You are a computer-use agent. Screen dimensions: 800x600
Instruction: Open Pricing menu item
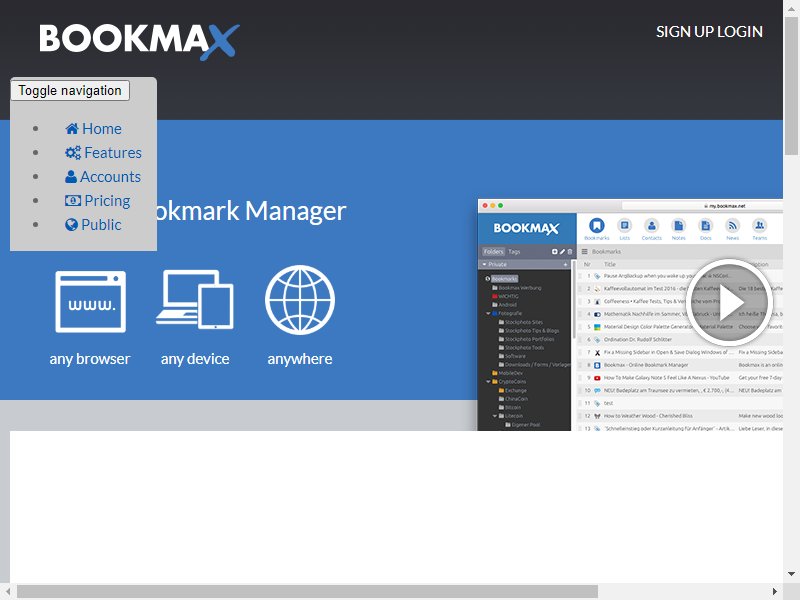point(97,201)
